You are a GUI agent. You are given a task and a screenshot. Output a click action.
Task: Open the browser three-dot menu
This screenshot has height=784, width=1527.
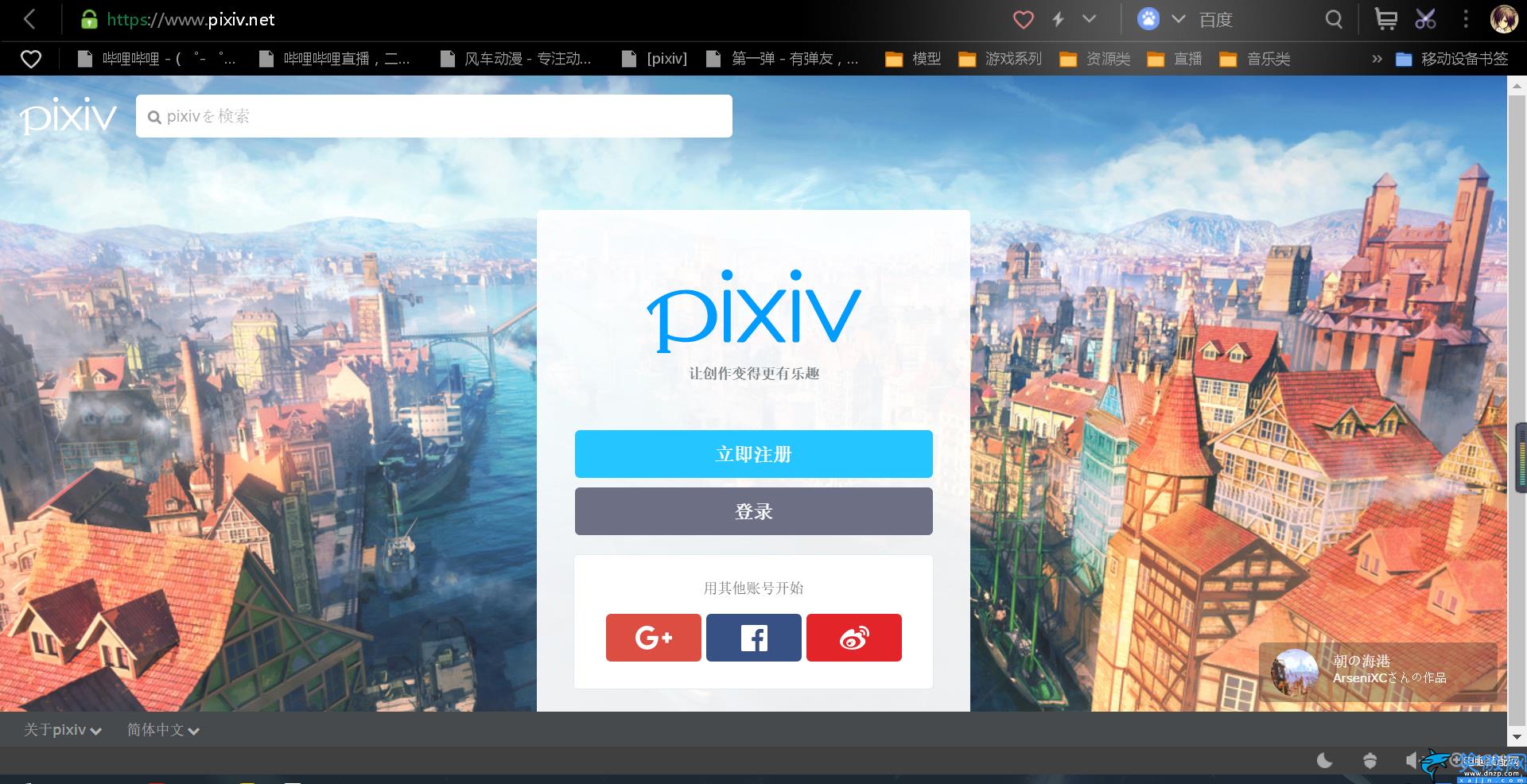[1466, 19]
